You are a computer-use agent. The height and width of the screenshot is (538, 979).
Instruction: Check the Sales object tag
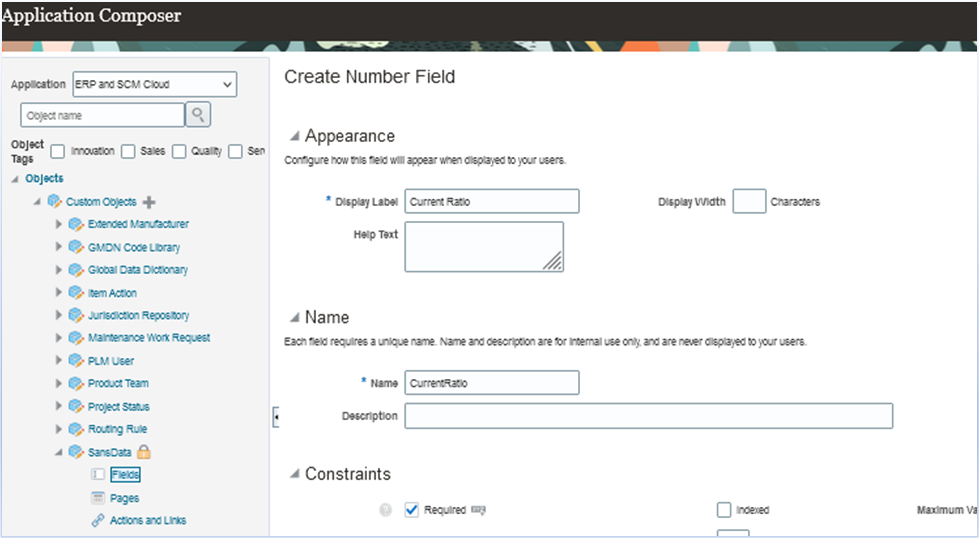[x=128, y=151]
